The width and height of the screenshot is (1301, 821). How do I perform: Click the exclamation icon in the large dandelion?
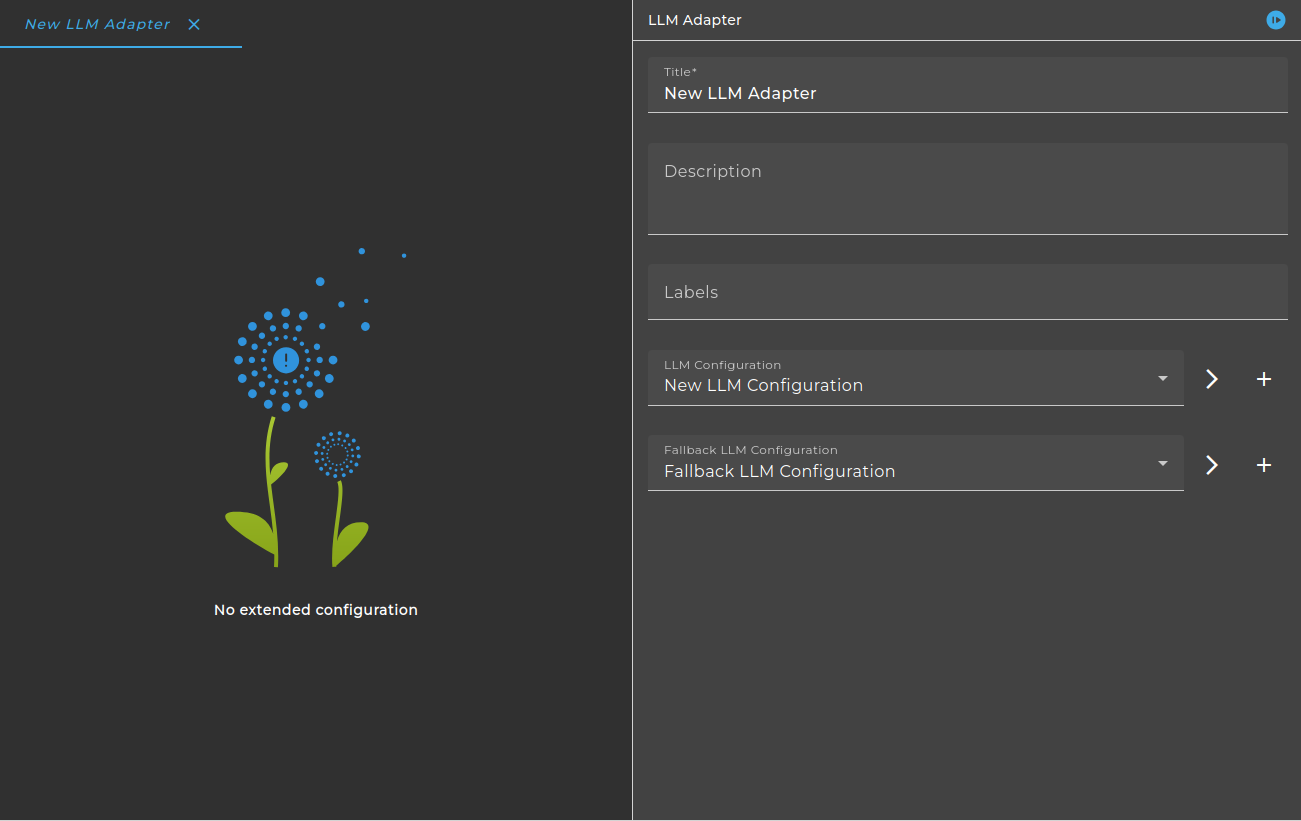(x=286, y=359)
